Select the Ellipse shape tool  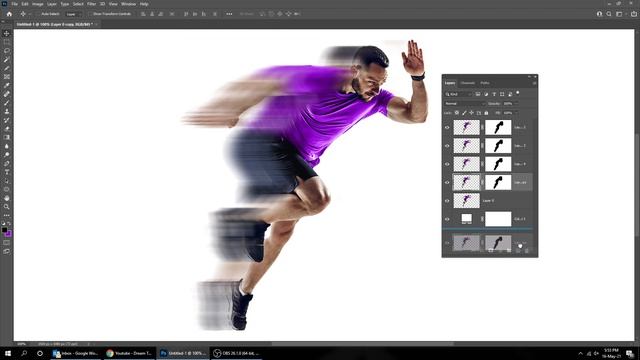click(7, 189)
